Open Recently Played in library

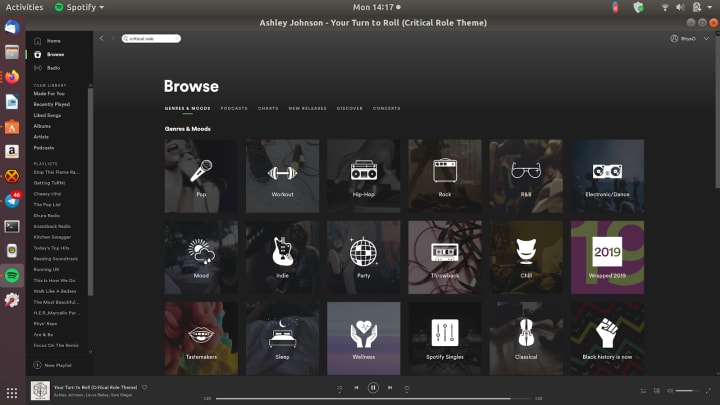click(51, 104)
